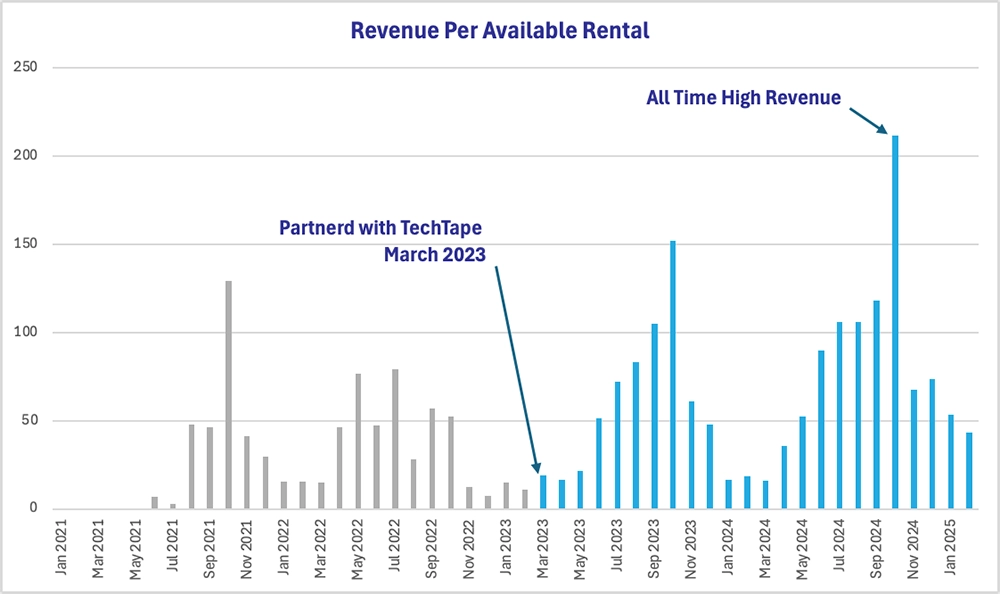Select the gray bar for Oct 2021
This screenshot has height=594, width=1000.
coord(228,400)
